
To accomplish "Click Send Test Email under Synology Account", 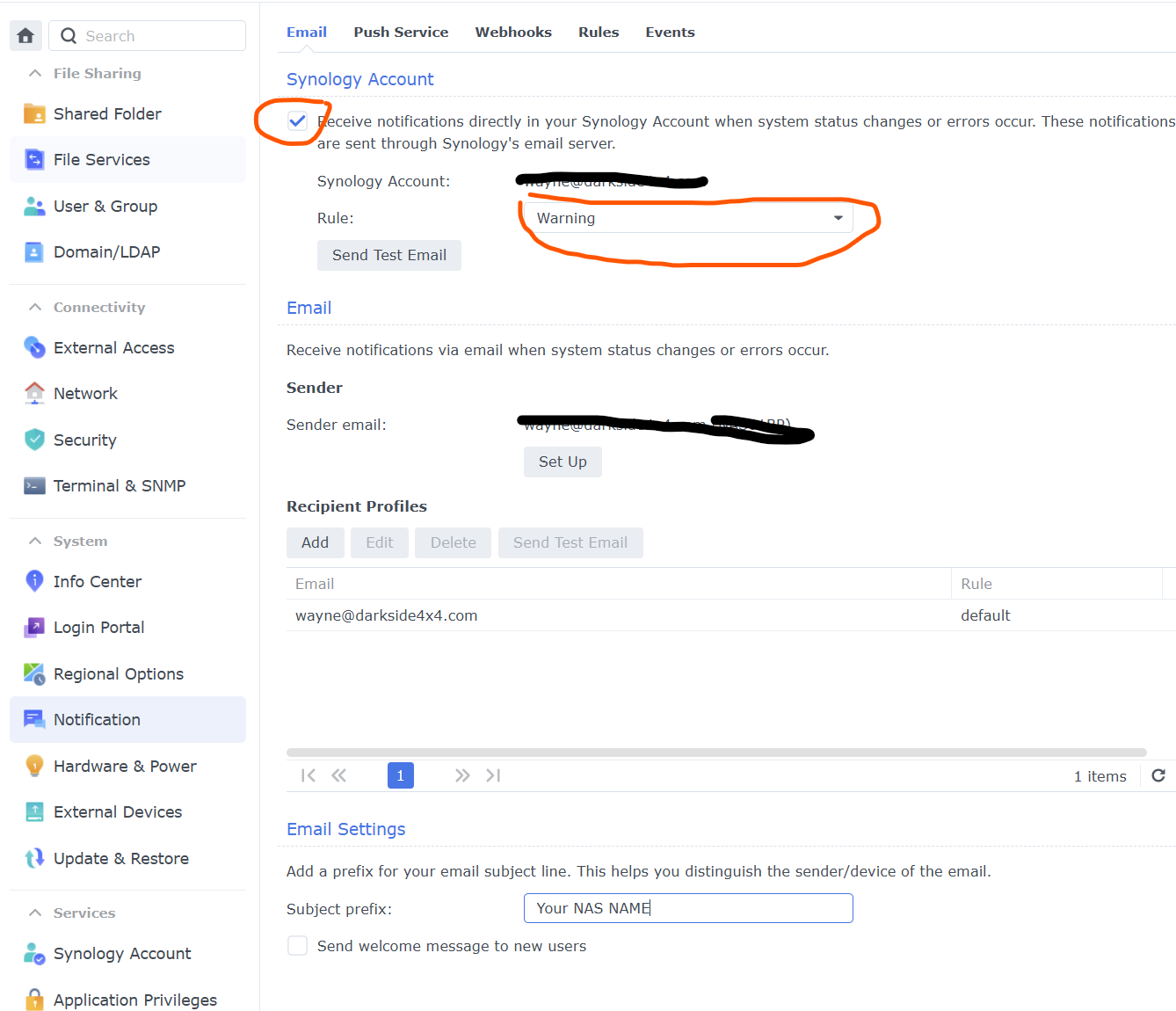I will (x=389, y=255).
